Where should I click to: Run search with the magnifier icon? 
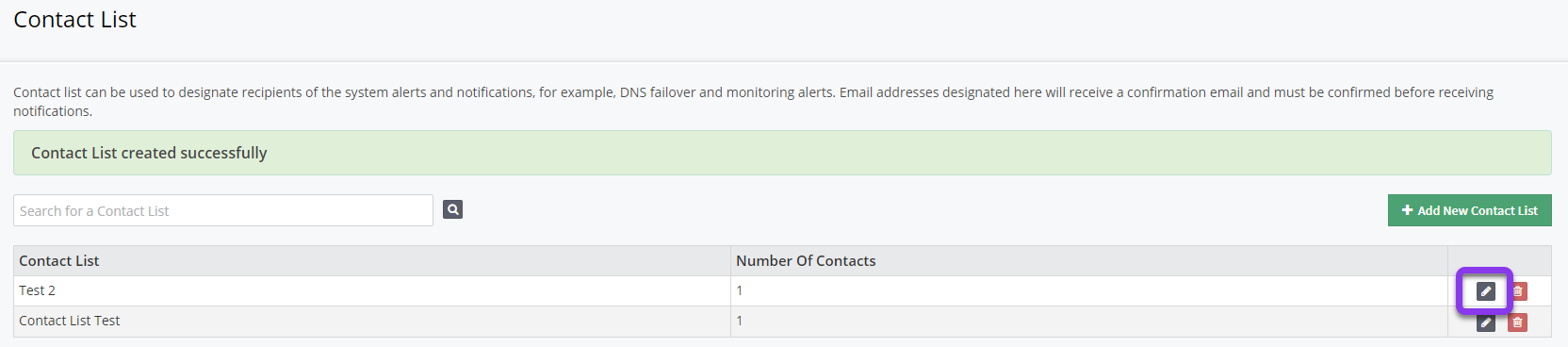[x=453, y=209]
